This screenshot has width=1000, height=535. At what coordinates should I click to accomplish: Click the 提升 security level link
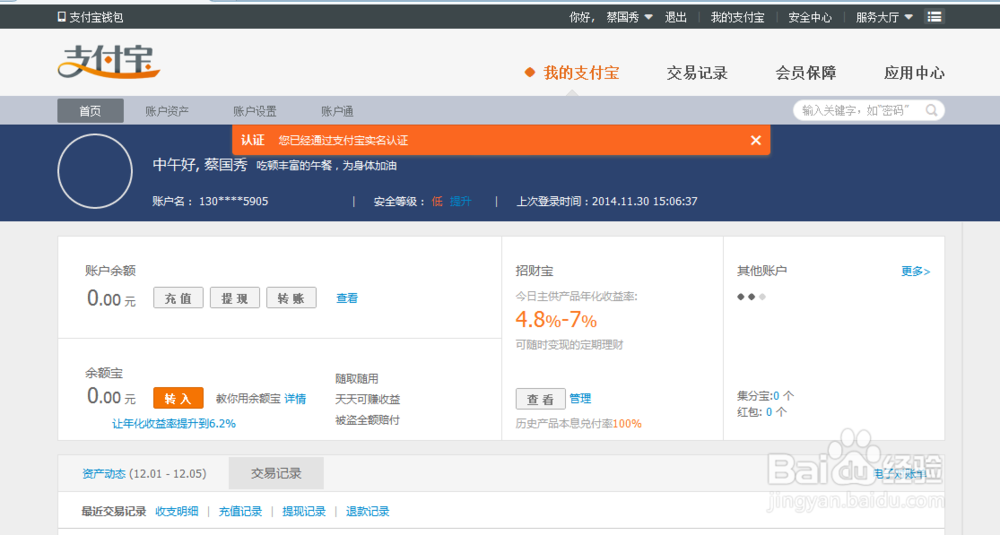pos(460,201)
